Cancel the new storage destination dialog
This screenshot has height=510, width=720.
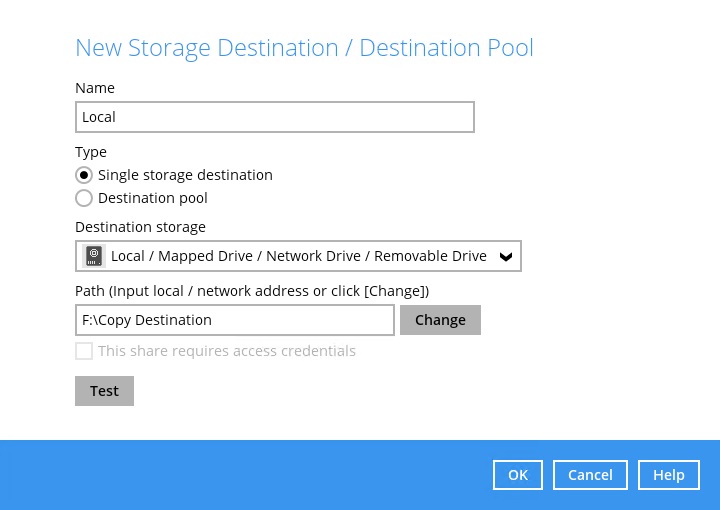(x=590, y=475)
